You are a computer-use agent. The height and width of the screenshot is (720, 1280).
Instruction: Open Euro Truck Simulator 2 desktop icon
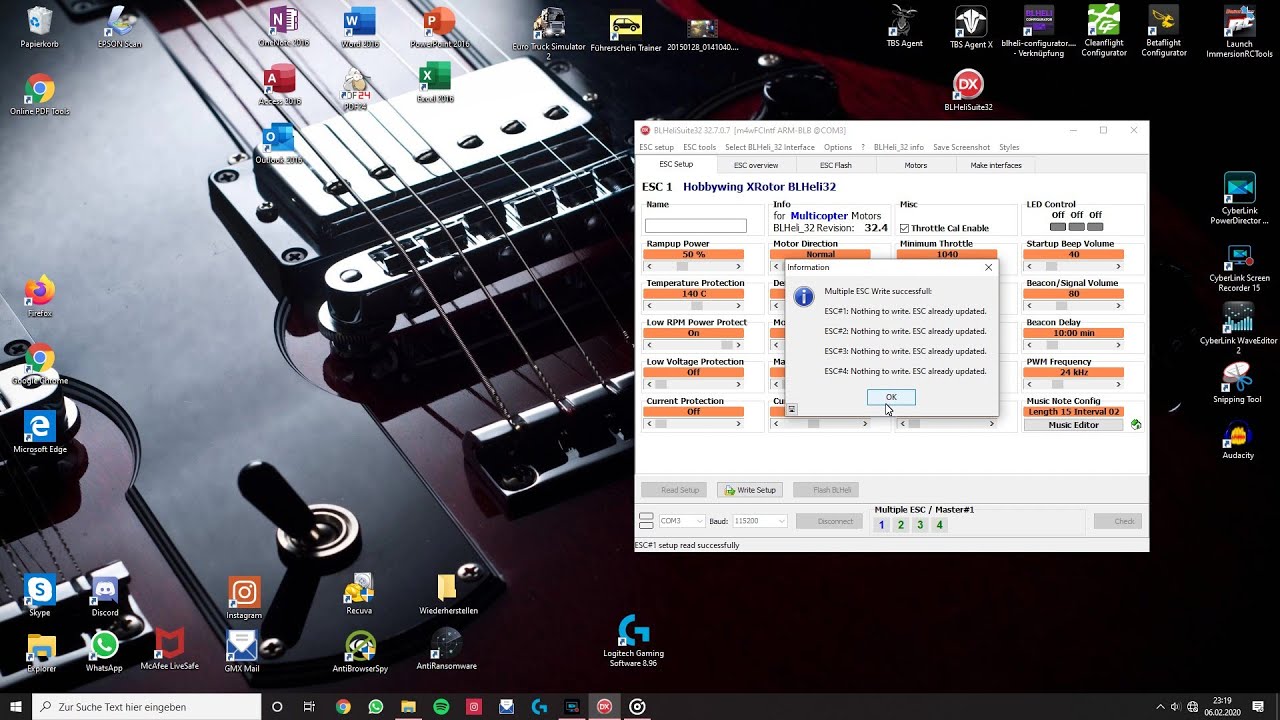pos(548,34)
